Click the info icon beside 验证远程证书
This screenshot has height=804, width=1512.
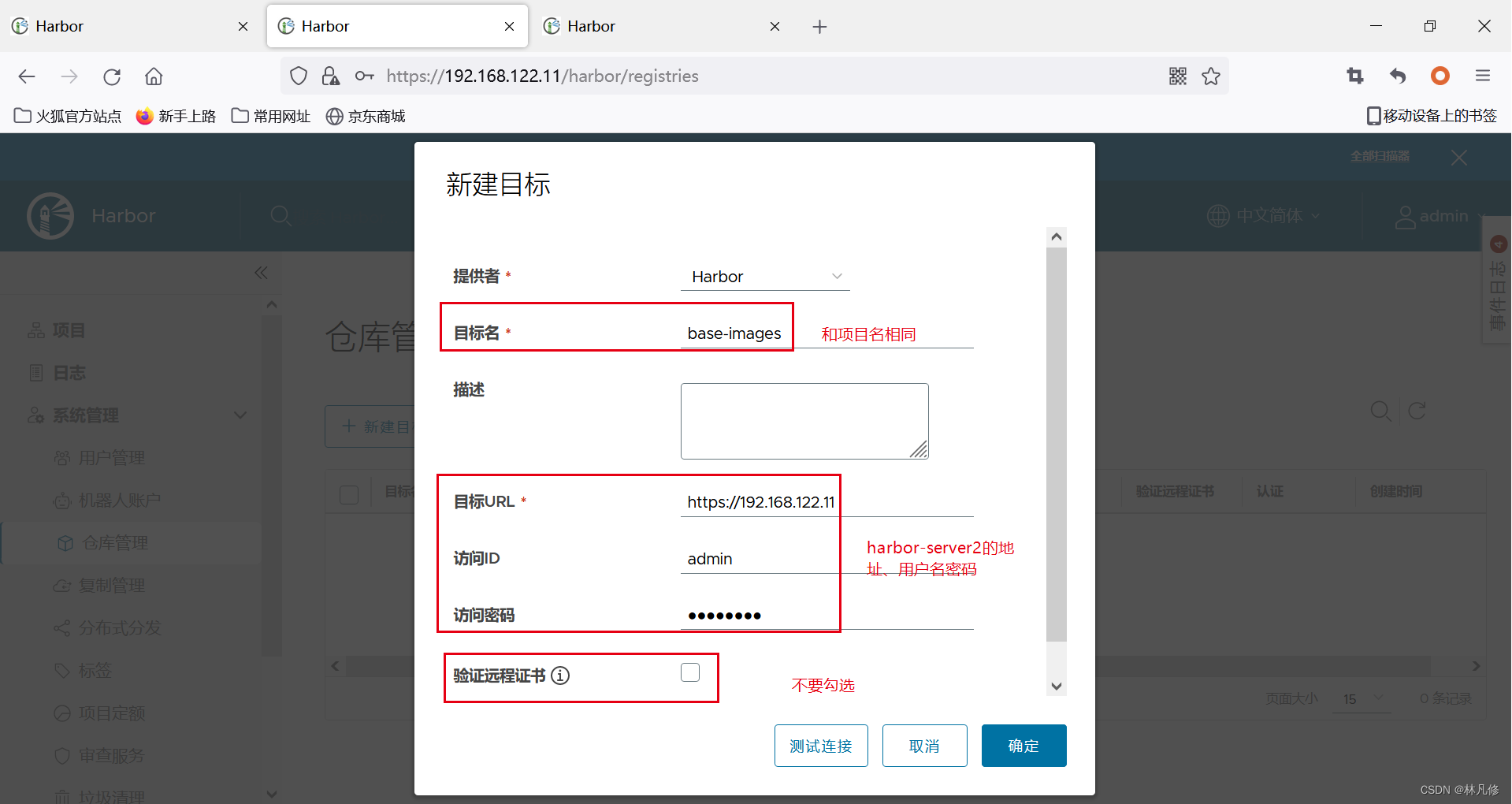tap(560, 676)
